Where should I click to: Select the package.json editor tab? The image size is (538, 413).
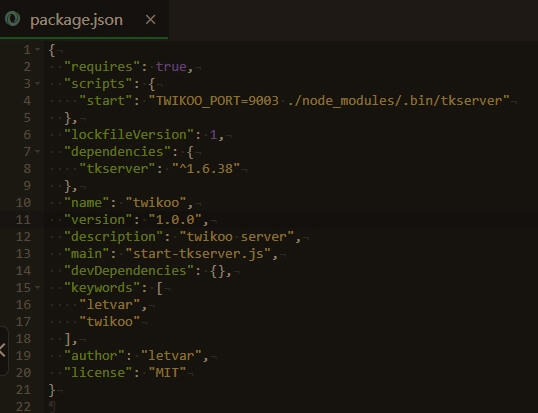[84, 20]
